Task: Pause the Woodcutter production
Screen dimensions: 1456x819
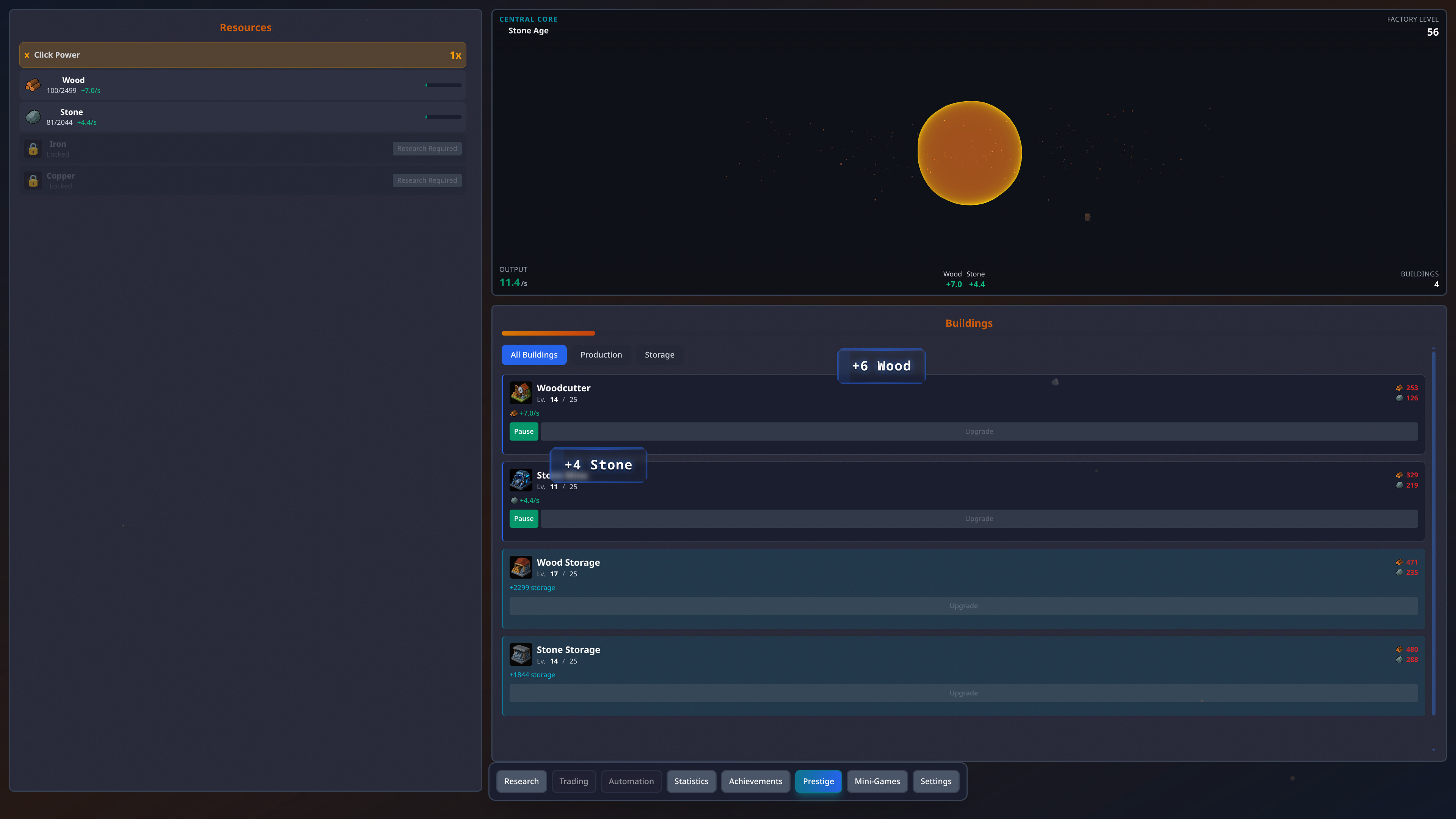Action: 523,431
